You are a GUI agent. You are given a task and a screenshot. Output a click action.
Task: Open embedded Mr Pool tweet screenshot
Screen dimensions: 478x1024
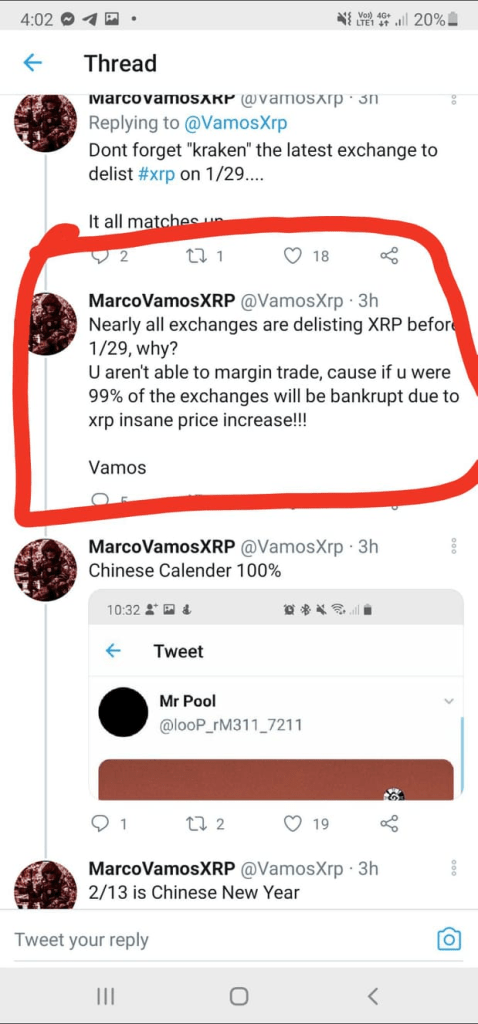coord(276,694)
